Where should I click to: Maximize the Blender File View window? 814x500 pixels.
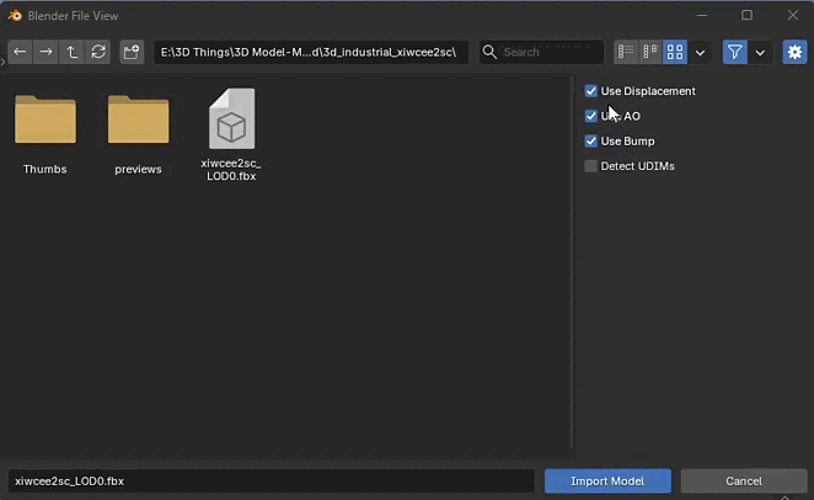(747, 16)
